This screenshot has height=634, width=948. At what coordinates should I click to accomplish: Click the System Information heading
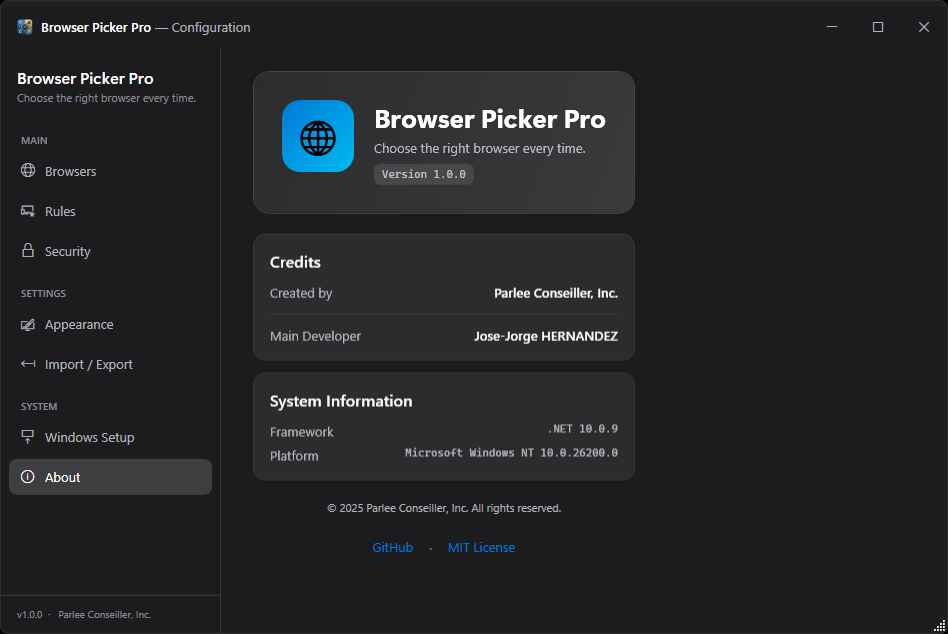pyautogui.click(x=341, y=401)
